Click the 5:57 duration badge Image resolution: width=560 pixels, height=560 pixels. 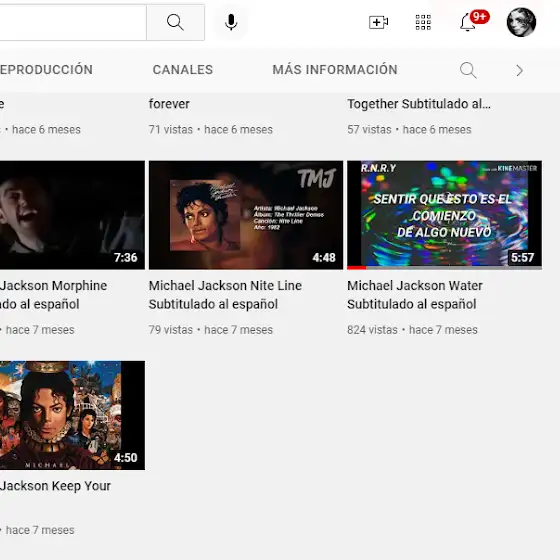[x=522, y=258]
